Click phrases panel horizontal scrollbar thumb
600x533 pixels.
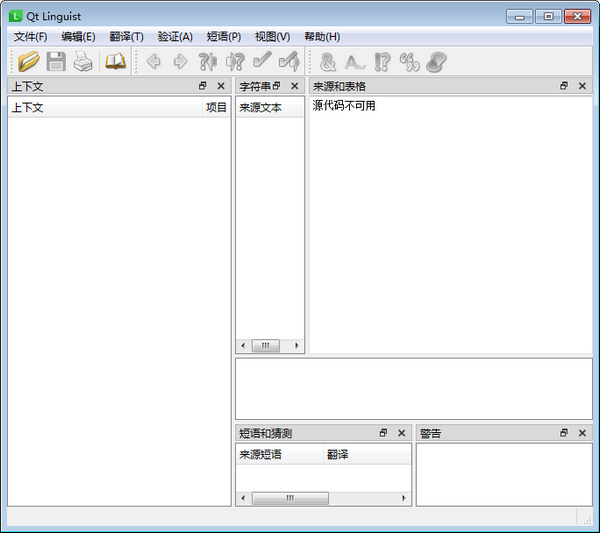290,498
